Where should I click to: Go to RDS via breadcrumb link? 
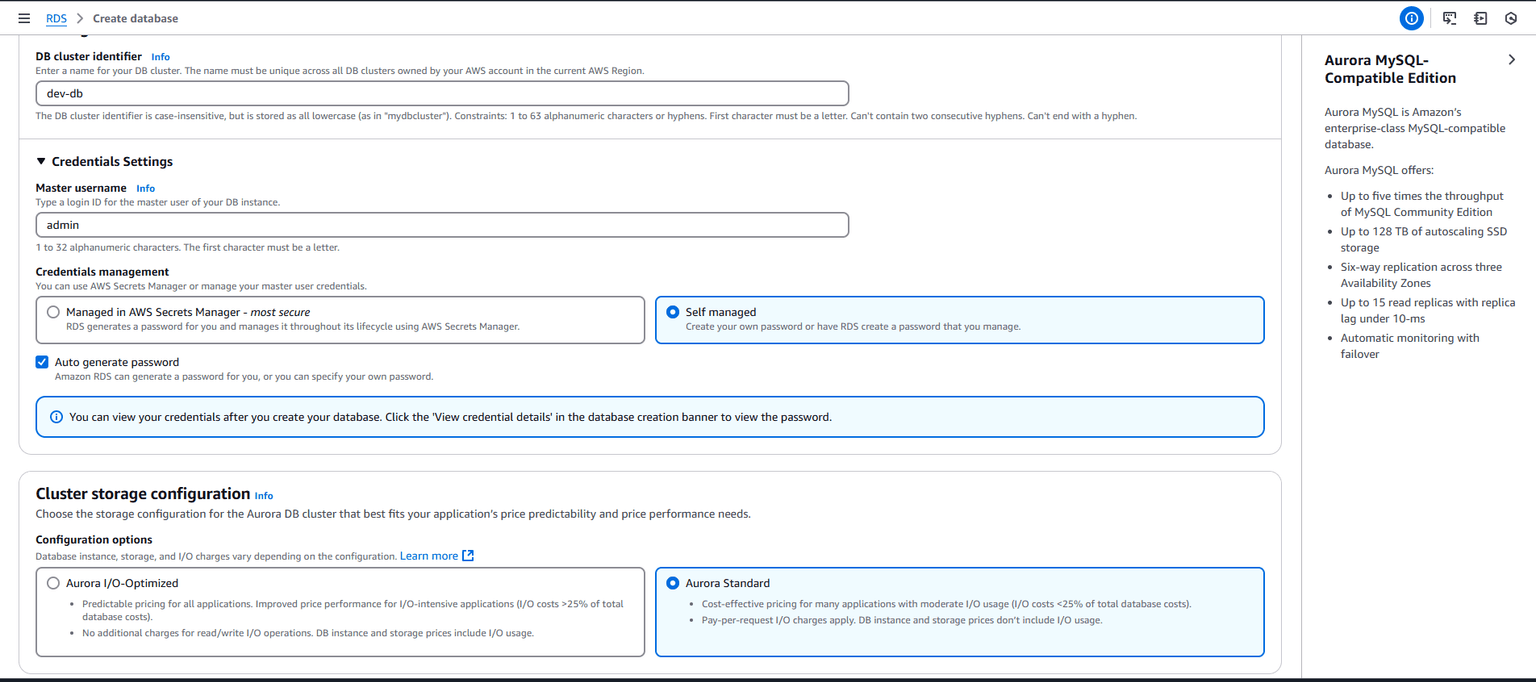coord(56,18)
